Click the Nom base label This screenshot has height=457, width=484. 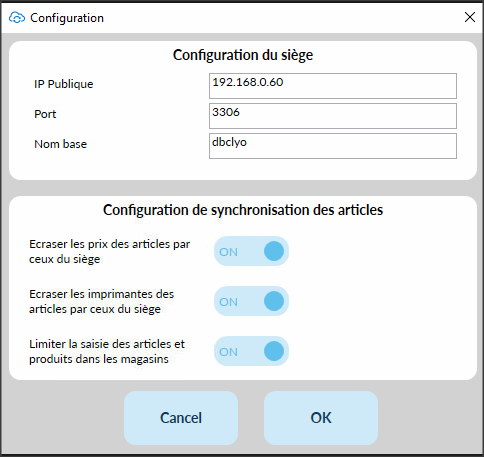[x=61, y=144]
